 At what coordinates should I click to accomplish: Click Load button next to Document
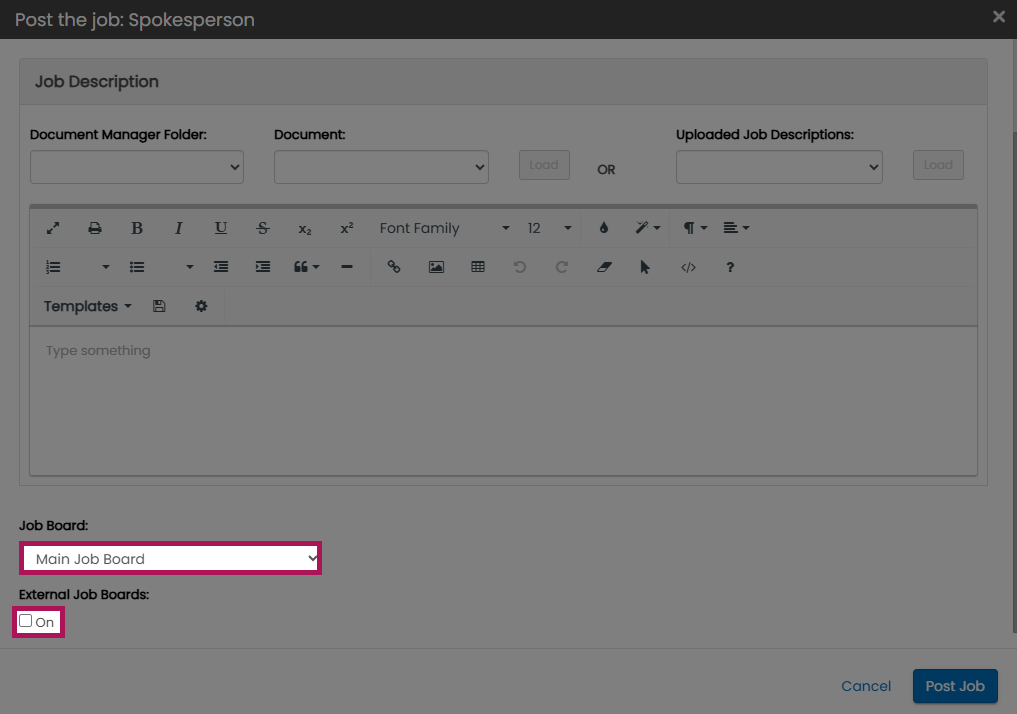(x=544, y=165)
